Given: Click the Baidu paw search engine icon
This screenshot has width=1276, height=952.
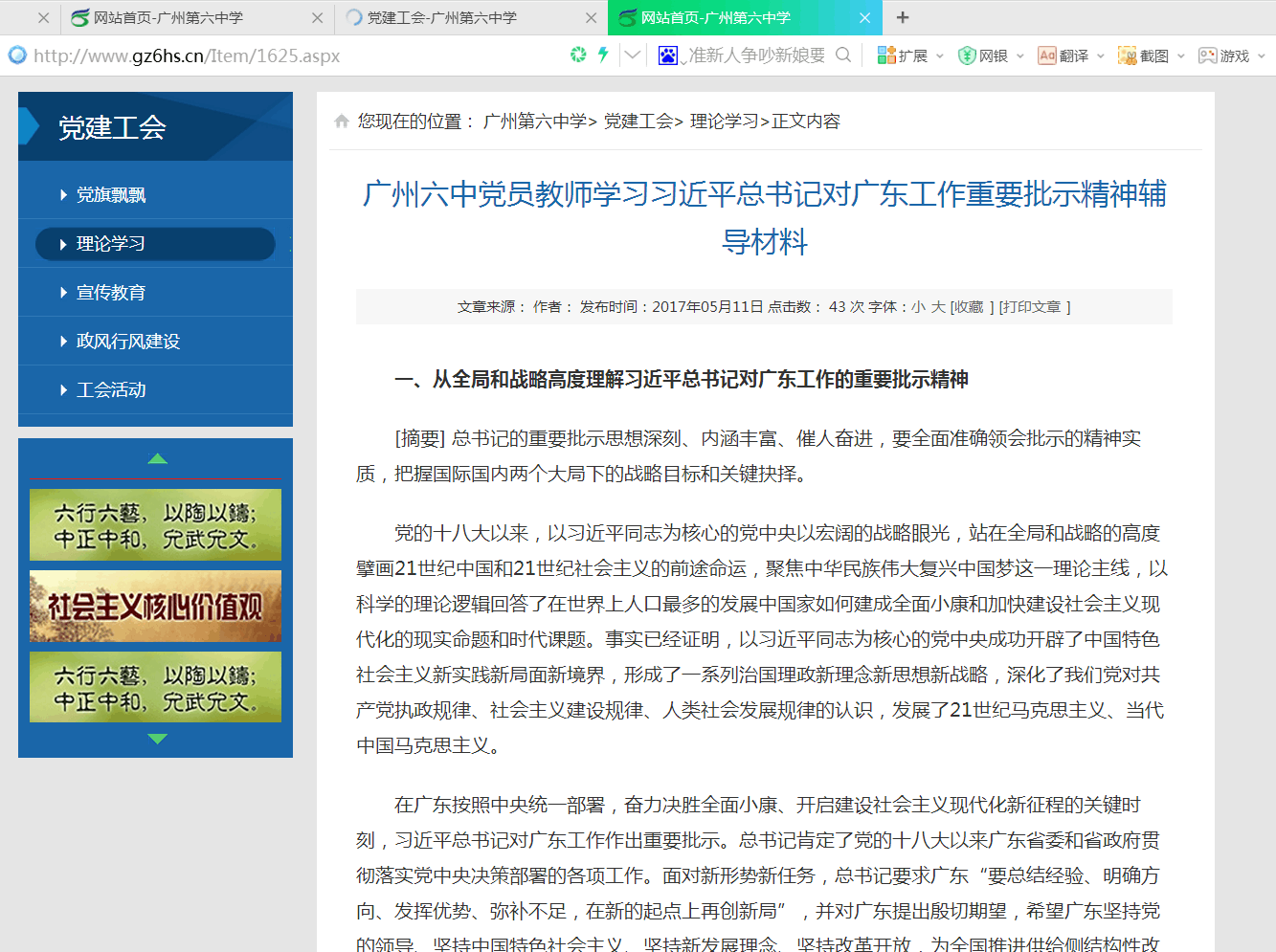Looking at the screenshot, I should [x=668, y=55].
